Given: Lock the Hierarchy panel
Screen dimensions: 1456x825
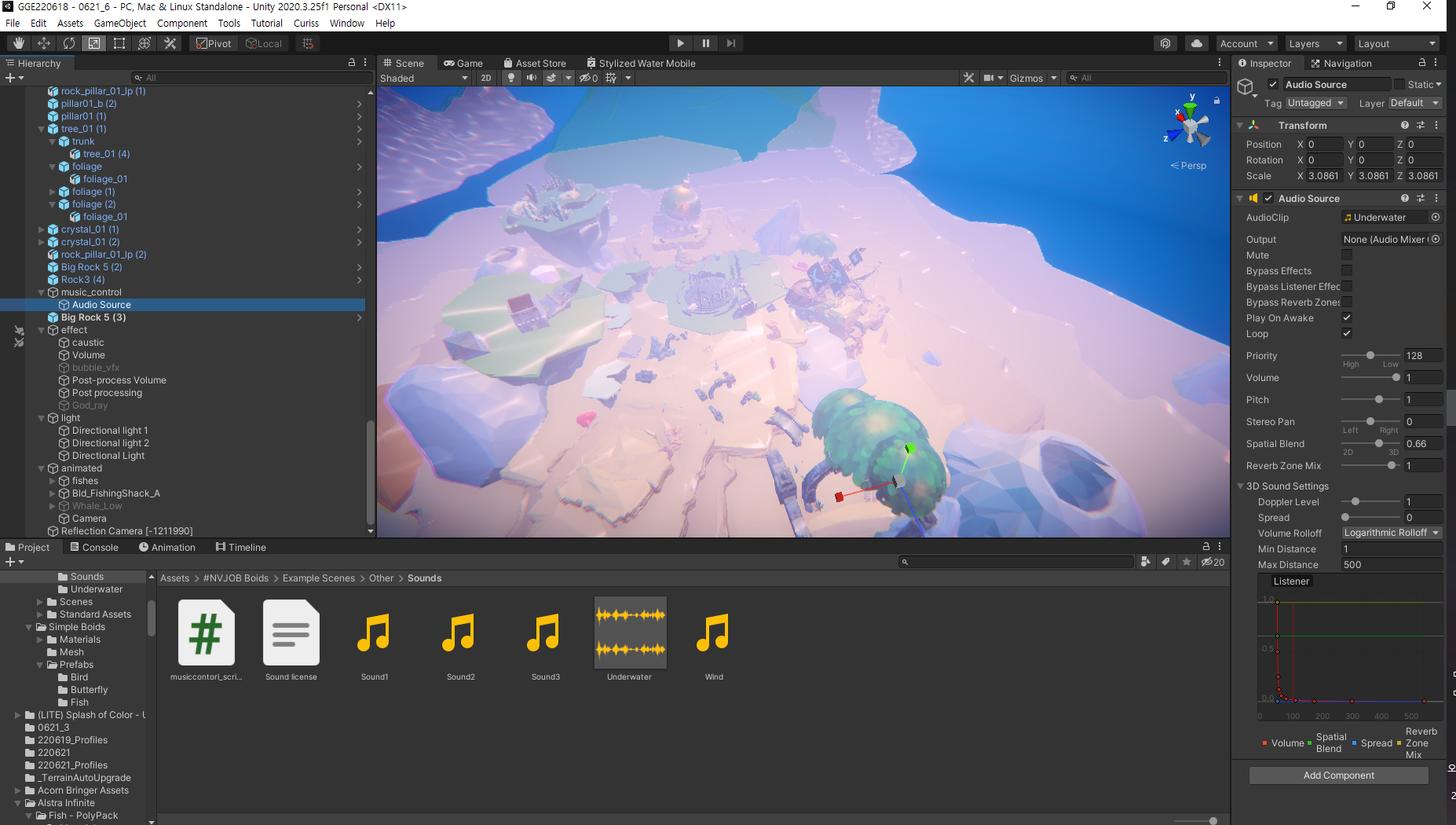Looking at the screenshot, I should (352, 63).
